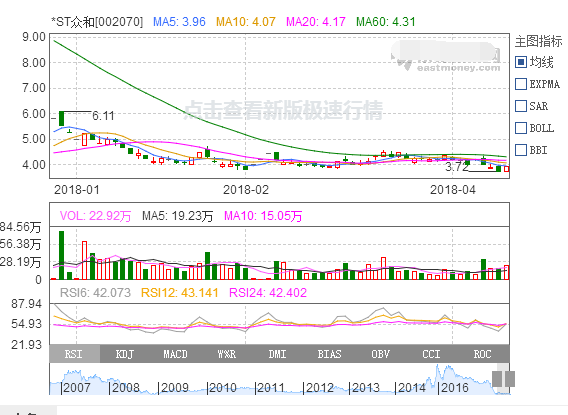Click the *ST众和[002070] stock title
568x415 pixels.
(x=97, y=22)
